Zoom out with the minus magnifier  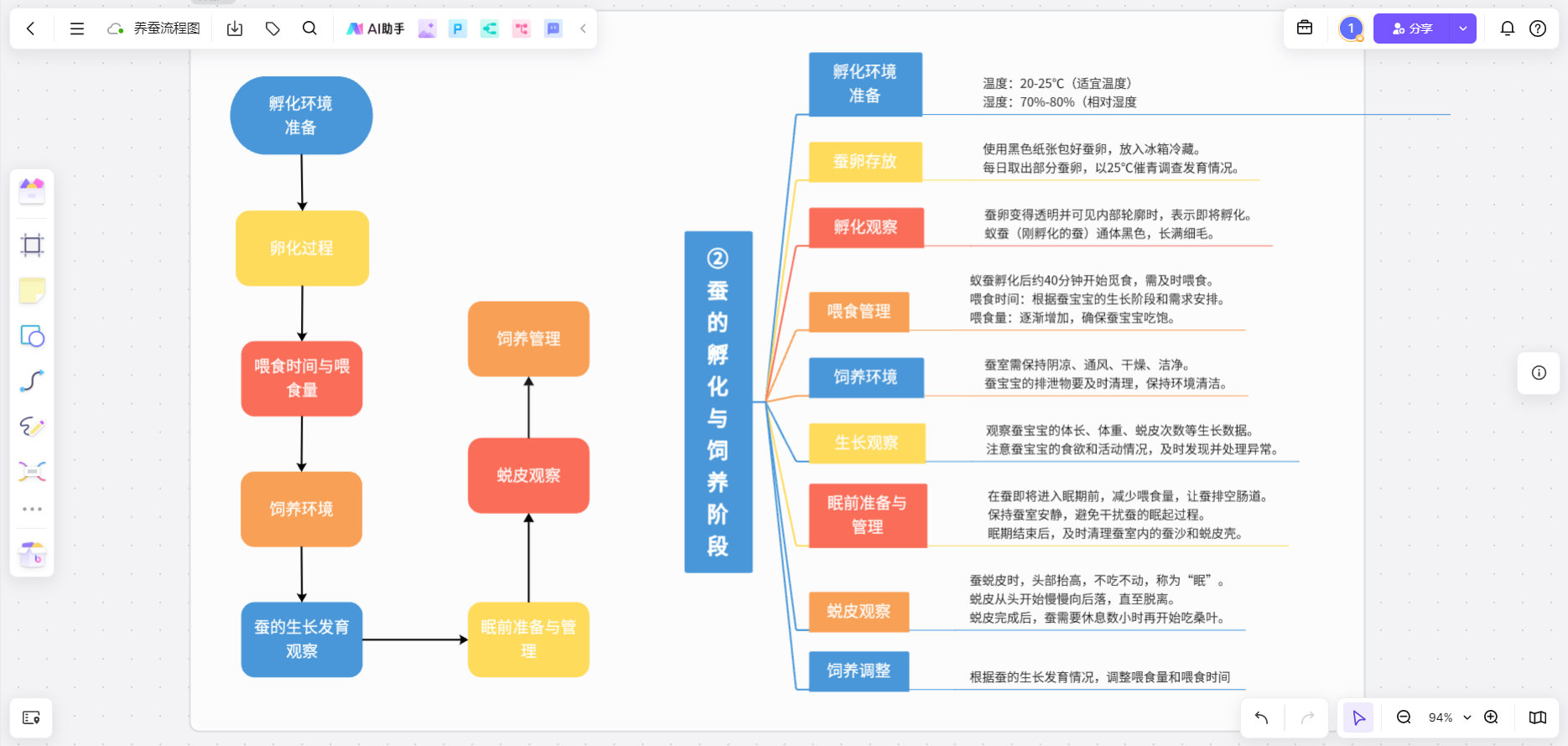click(1404, 717)
